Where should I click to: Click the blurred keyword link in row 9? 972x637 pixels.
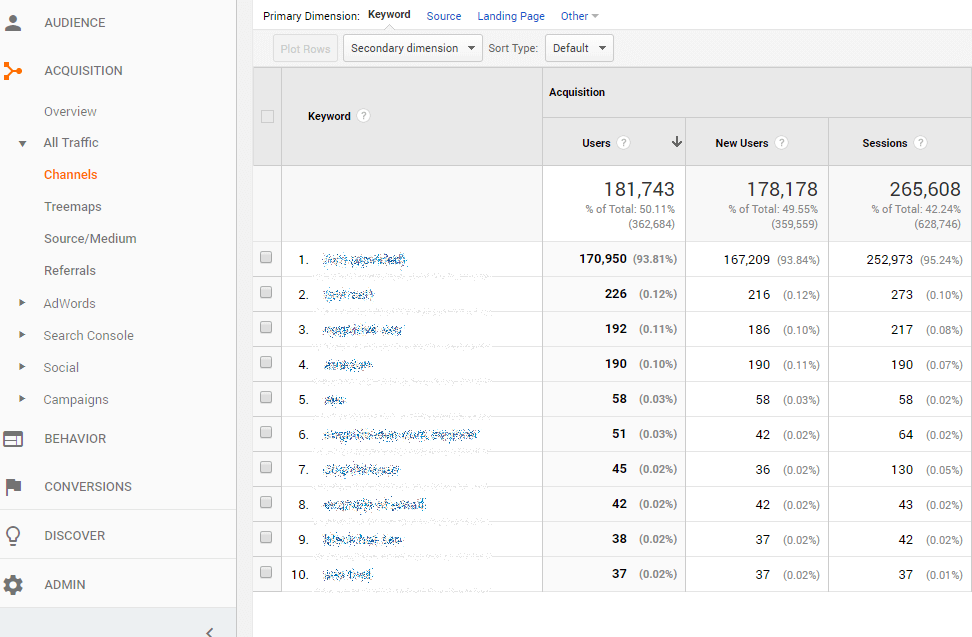363,540
